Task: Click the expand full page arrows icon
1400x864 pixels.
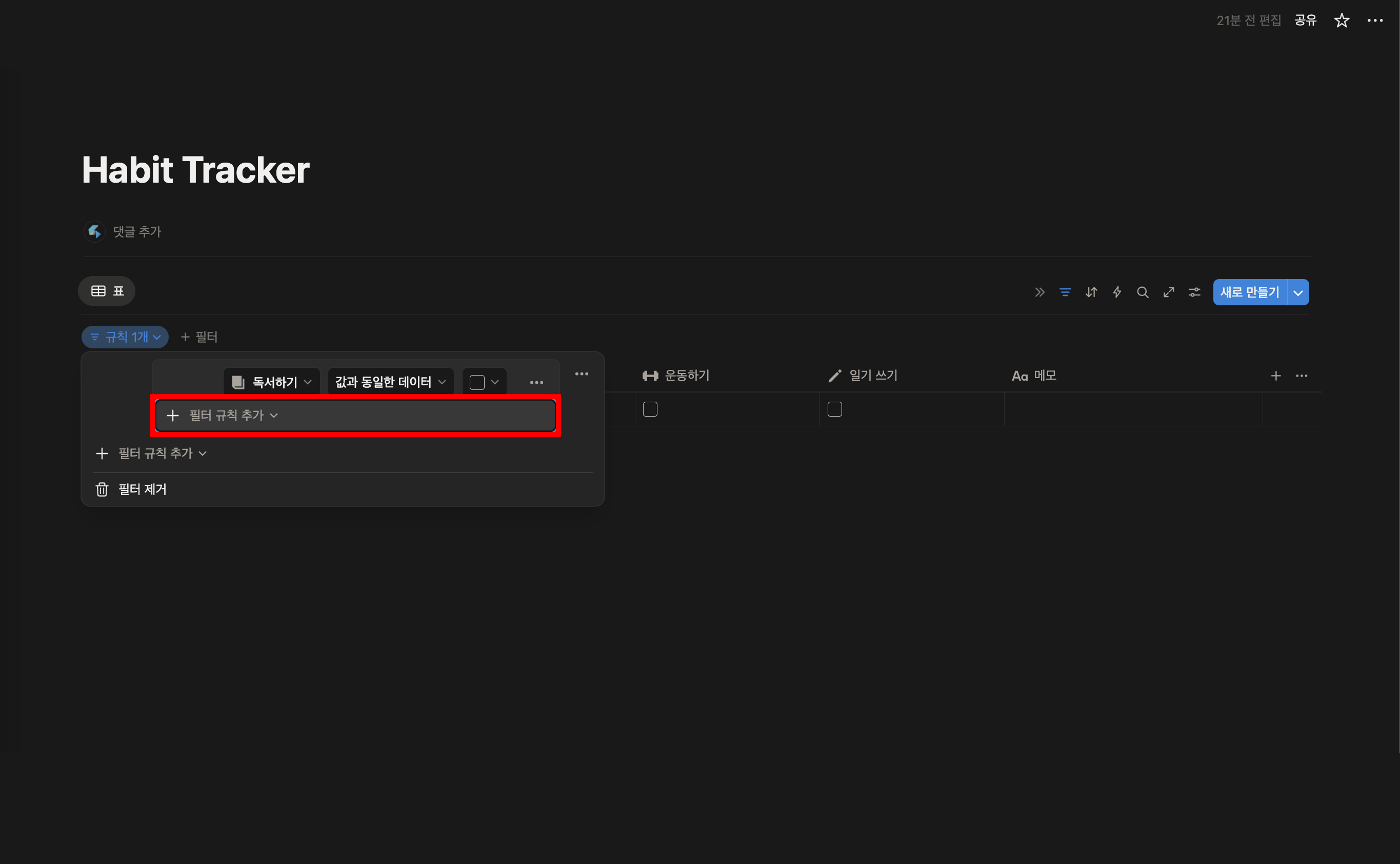Action: [1169, 292]
